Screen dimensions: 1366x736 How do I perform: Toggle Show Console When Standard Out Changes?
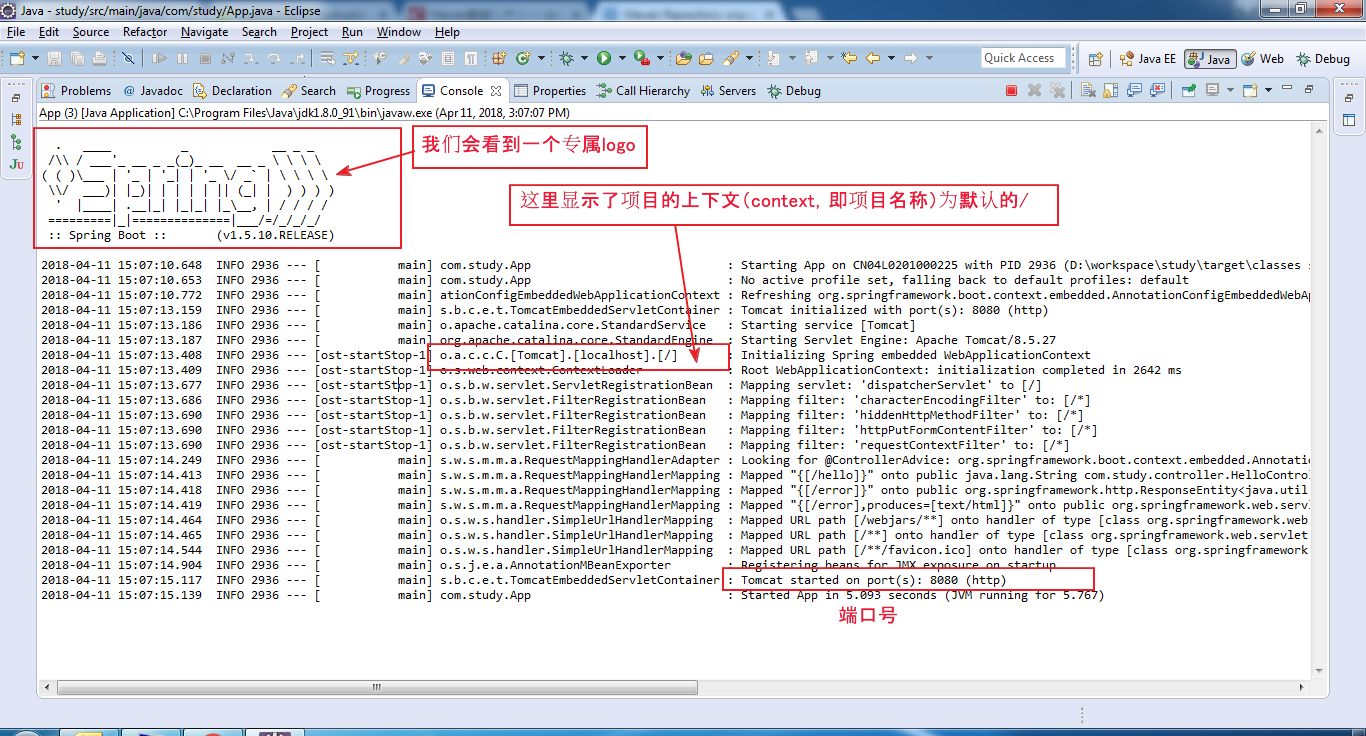(x=1134, y=90)
